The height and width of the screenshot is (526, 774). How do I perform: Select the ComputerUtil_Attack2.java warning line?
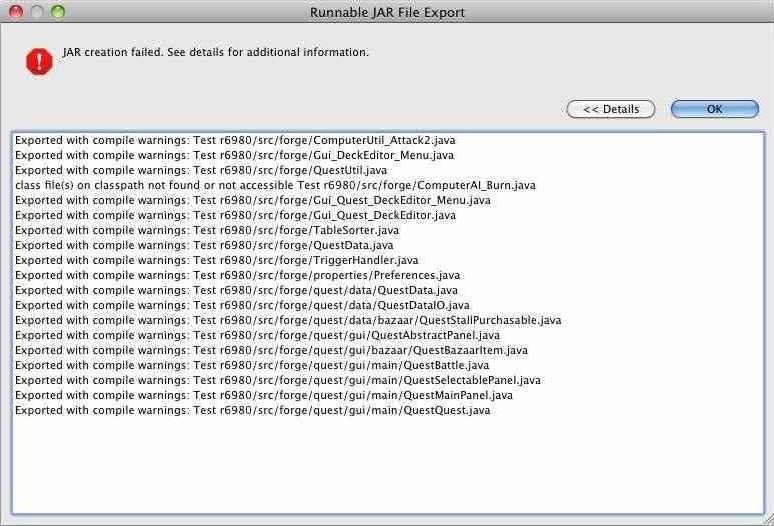click(x=235, y=140)
